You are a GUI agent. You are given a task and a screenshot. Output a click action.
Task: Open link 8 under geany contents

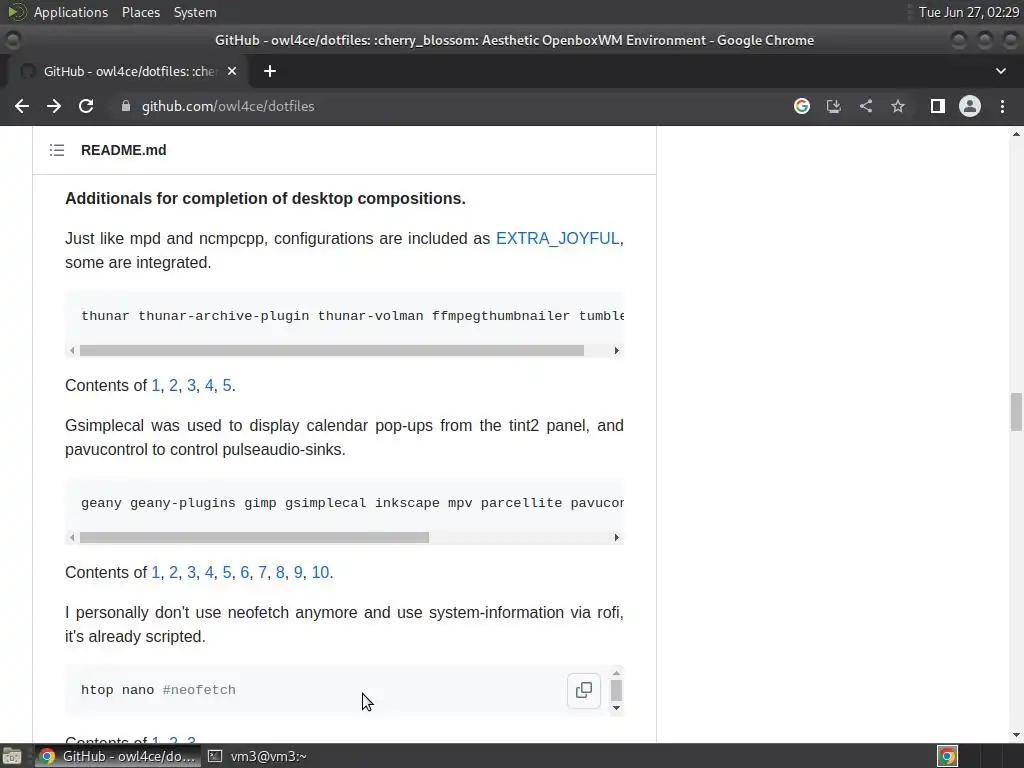pos(280,572)
